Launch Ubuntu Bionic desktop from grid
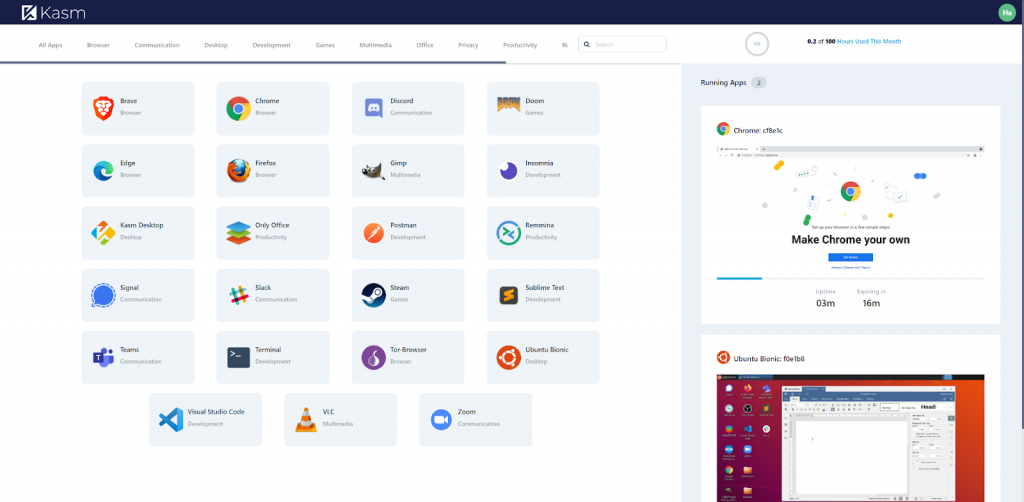 [x=543, y=358]
